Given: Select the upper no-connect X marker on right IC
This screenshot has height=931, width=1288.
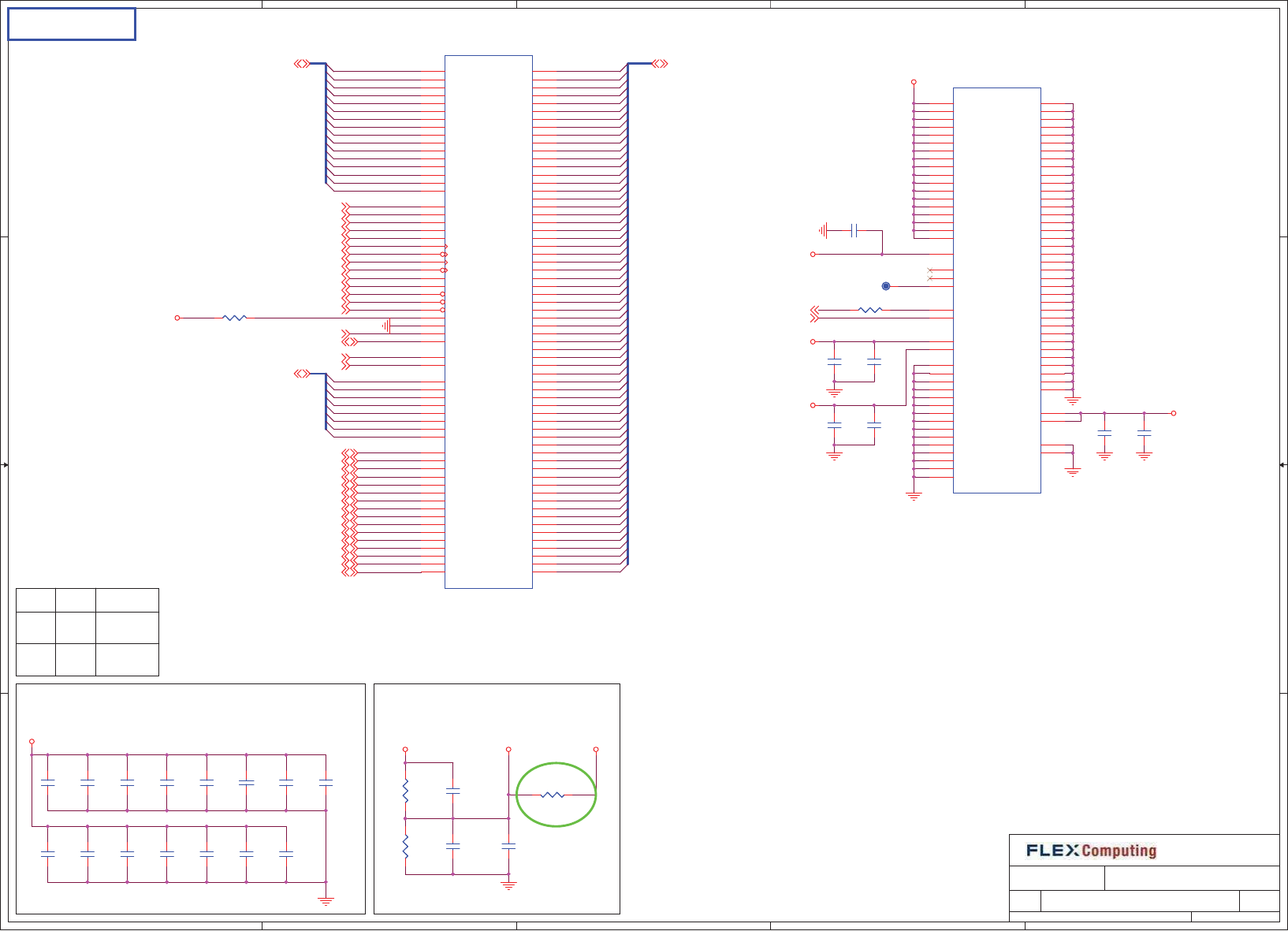Looking at the screenshot, I should click(x=930, y=270).
